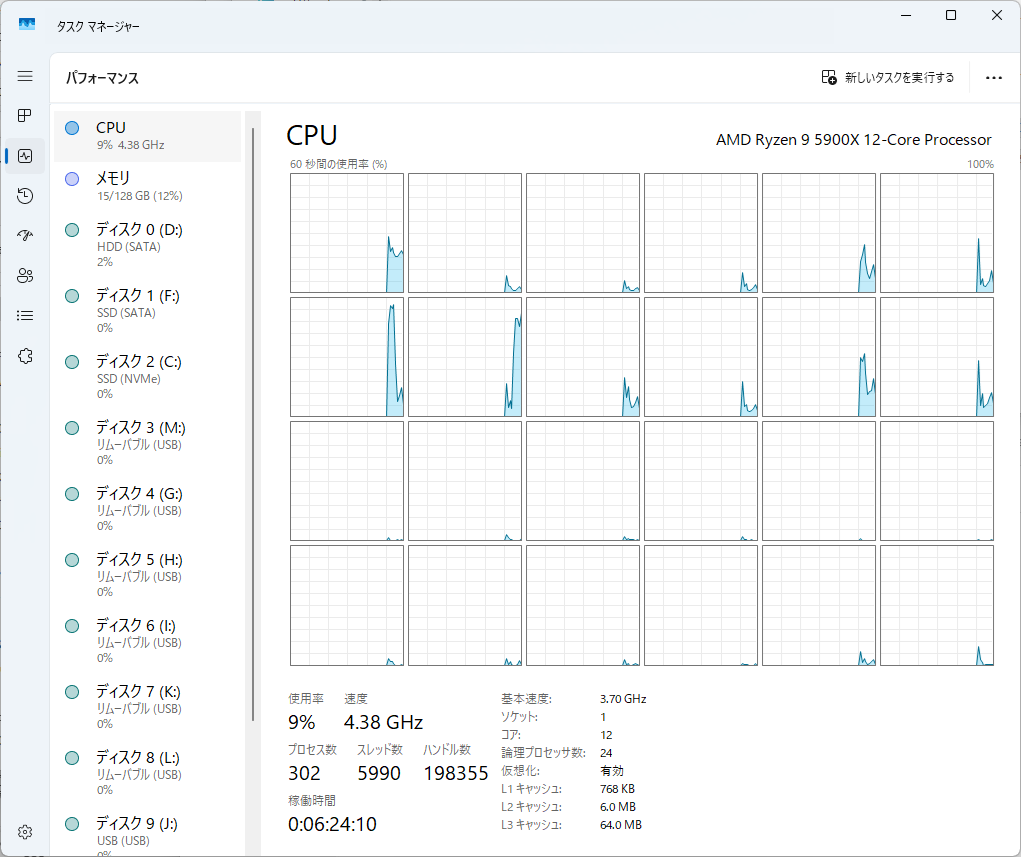
Task: Select ディスク 8 (L:) in sidebar
Action: [147, 772]
